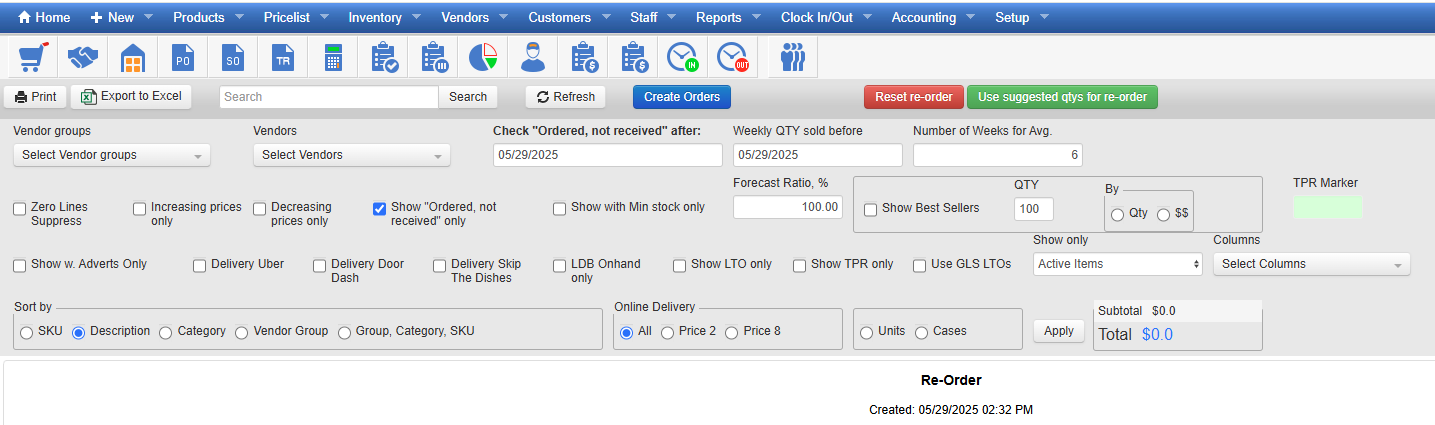The width and height of the screenshot is (1435, 425).
Task: Refresh the re-order list
Action: point(566,97)
